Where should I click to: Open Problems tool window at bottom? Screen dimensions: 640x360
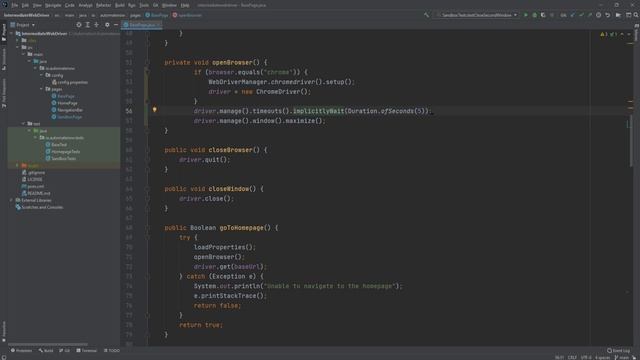point(22,351)
